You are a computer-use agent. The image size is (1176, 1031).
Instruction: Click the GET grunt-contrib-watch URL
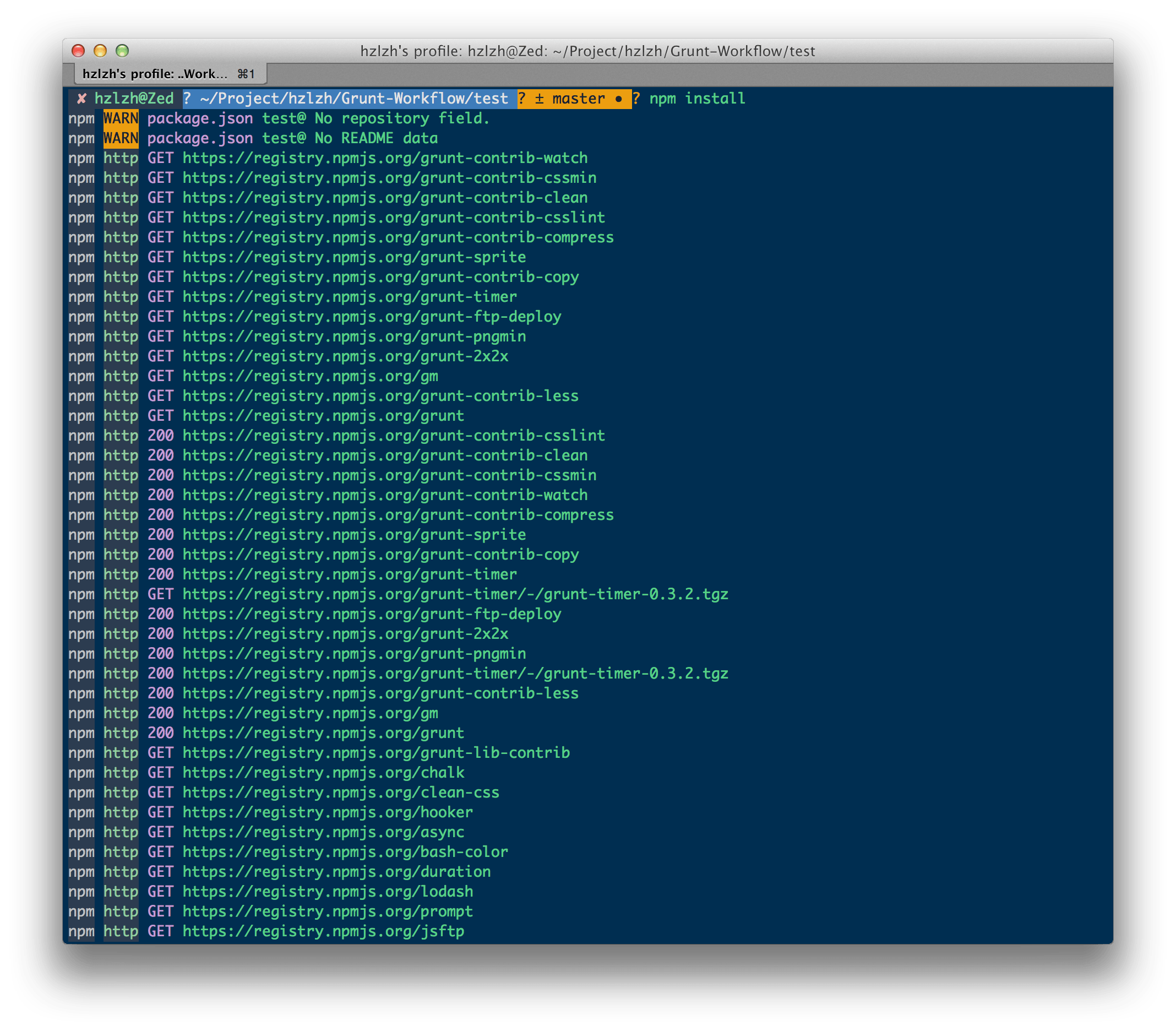coord(385,158)
